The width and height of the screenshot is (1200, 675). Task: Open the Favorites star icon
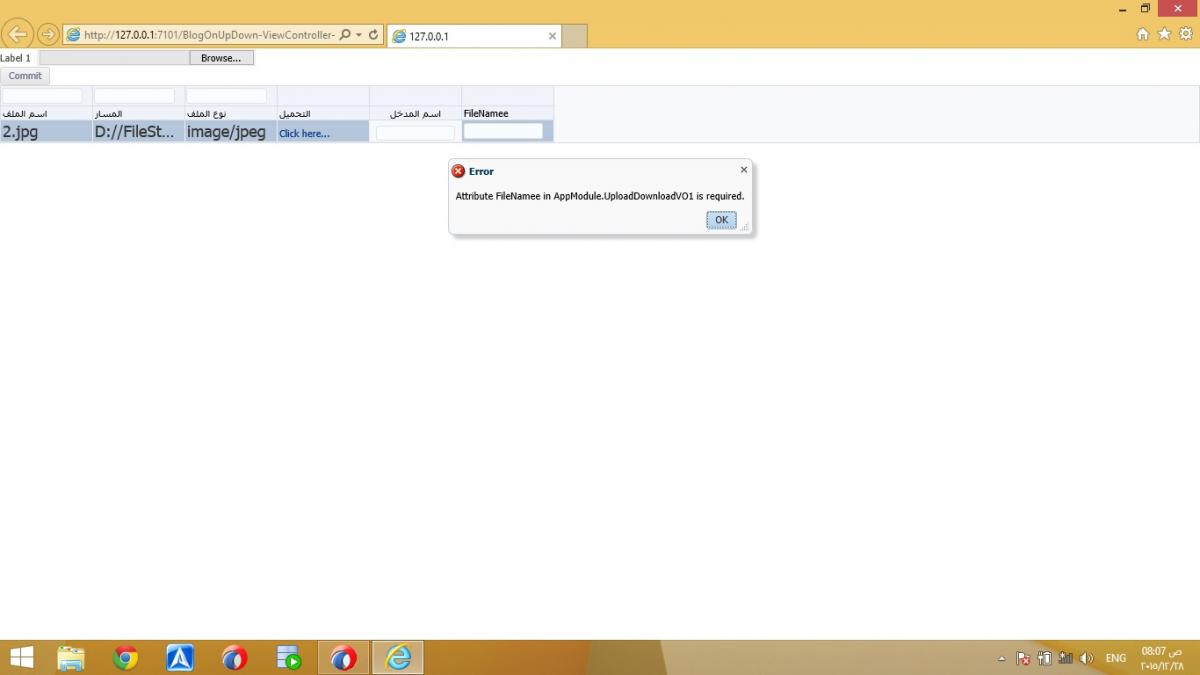(1164, 34)
